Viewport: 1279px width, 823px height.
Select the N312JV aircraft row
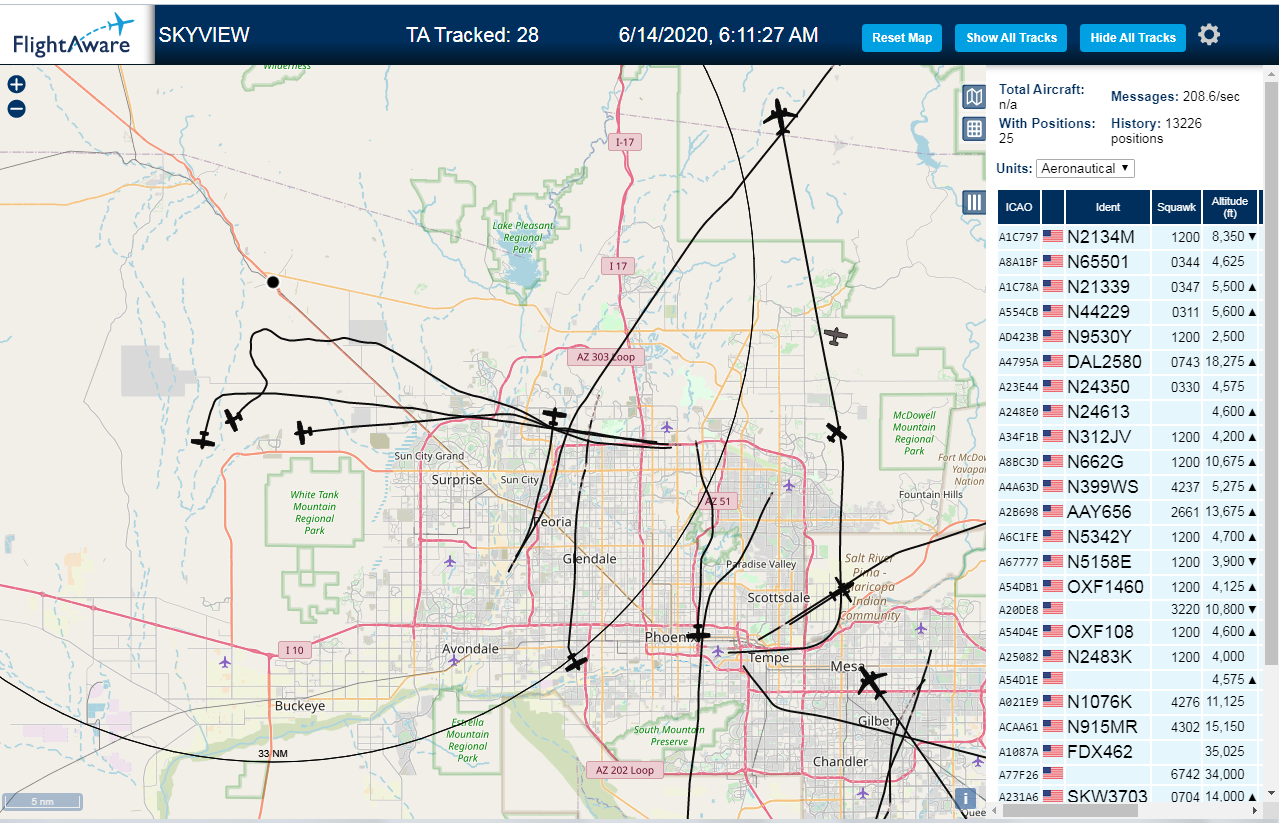1129,437
